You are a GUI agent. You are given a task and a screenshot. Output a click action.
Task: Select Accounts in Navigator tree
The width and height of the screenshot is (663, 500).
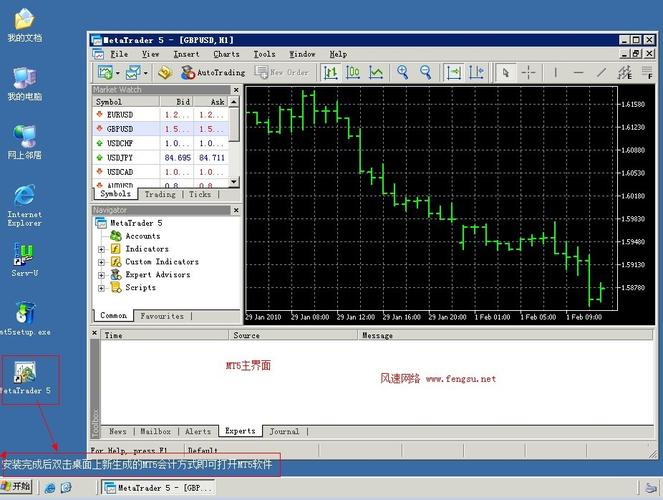[x=135, y=236]
